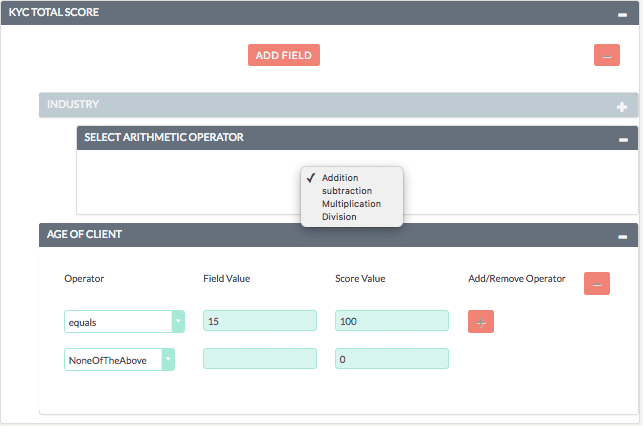
Task: Click the Operator column label
Action: tap(84, 279)
